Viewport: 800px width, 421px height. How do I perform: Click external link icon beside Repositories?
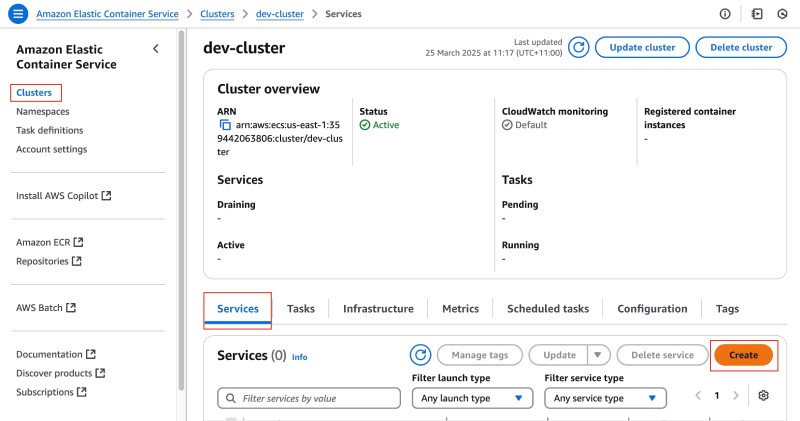77,261
